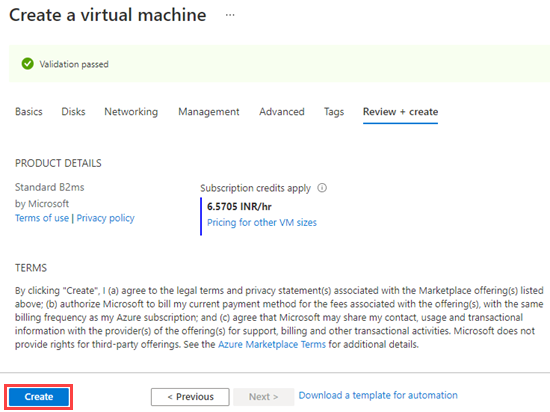Open Download a template for automation link
Screen dimensions: 550x412
[378, 395]
